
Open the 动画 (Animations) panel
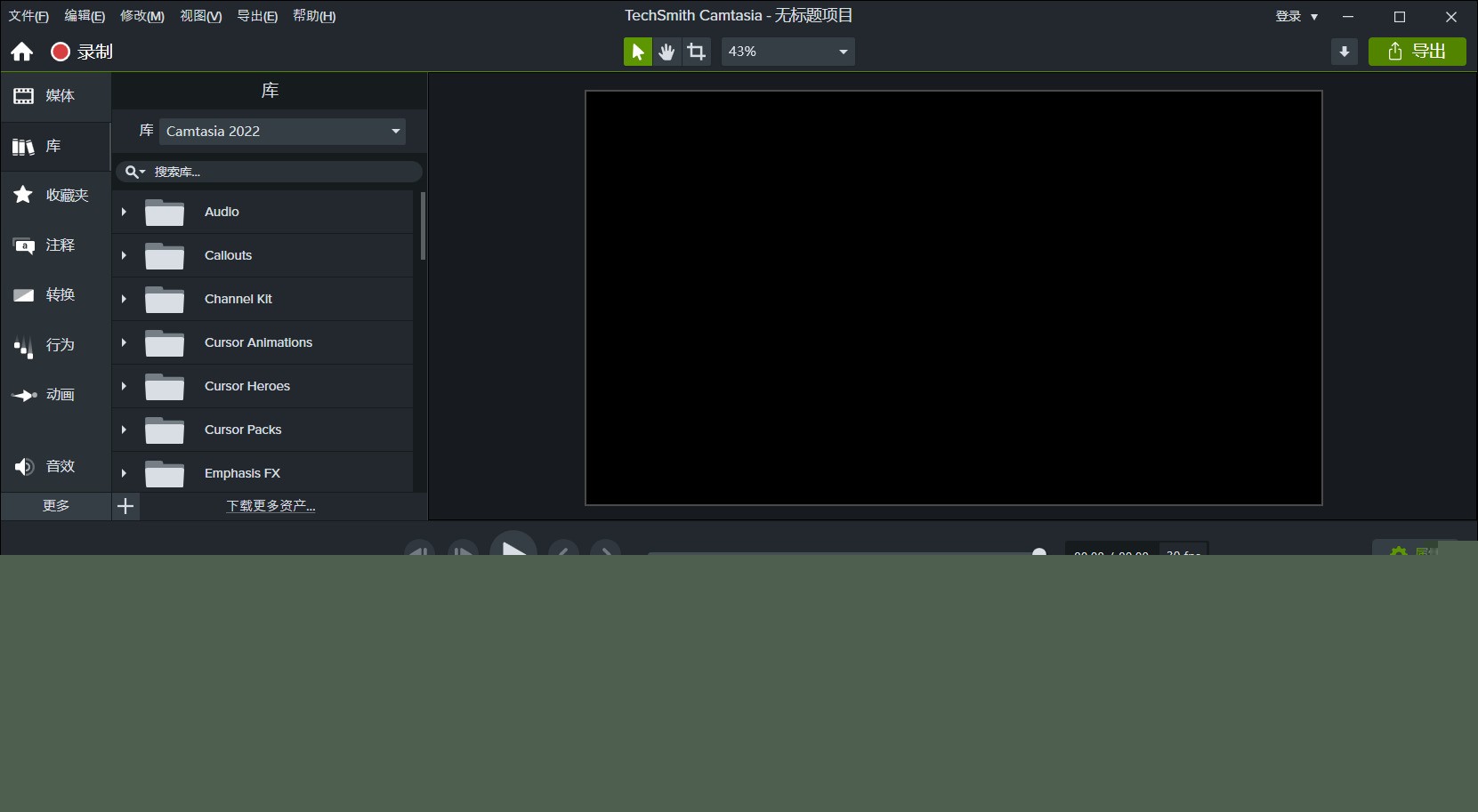[x=55, y=395]
